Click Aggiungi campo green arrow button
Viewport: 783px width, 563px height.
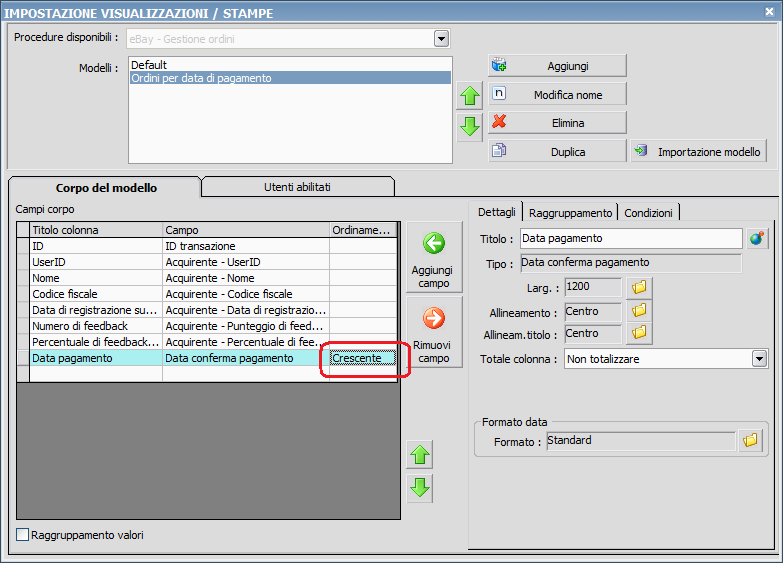coord(434,257)
